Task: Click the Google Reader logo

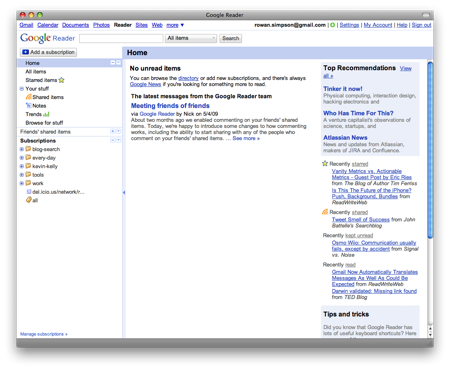Action: [x=47, y=38]
